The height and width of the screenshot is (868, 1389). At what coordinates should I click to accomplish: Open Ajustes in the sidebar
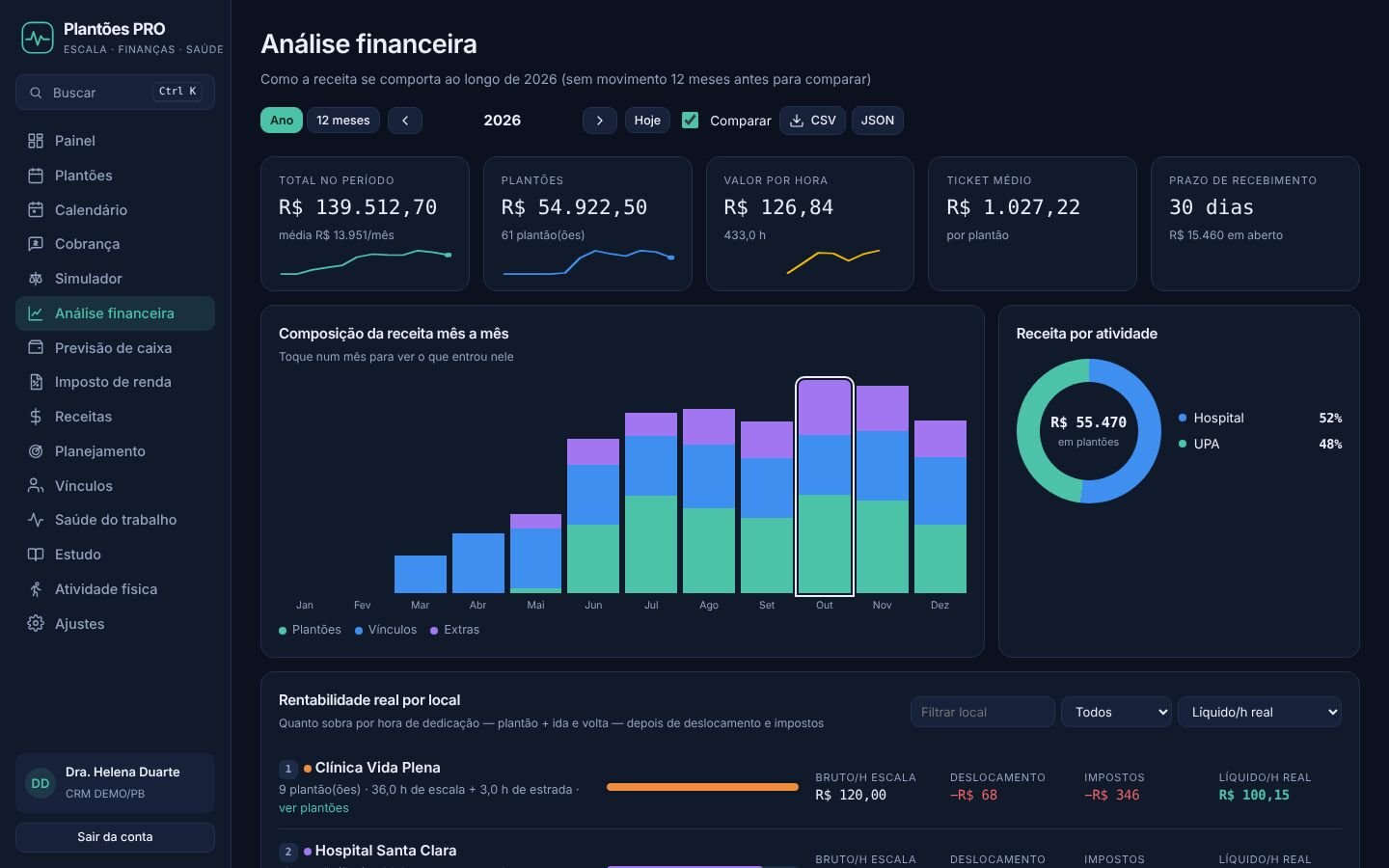pos(115,624)
